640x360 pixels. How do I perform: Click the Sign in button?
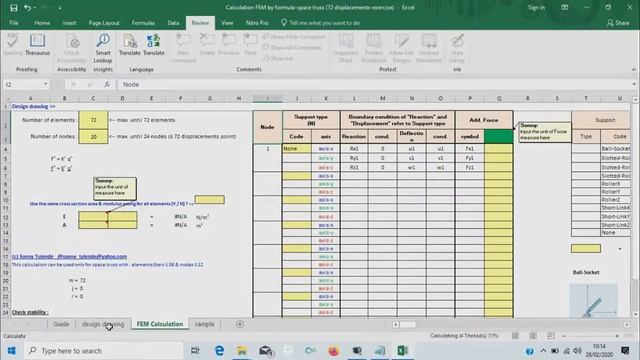pos(536,7)
